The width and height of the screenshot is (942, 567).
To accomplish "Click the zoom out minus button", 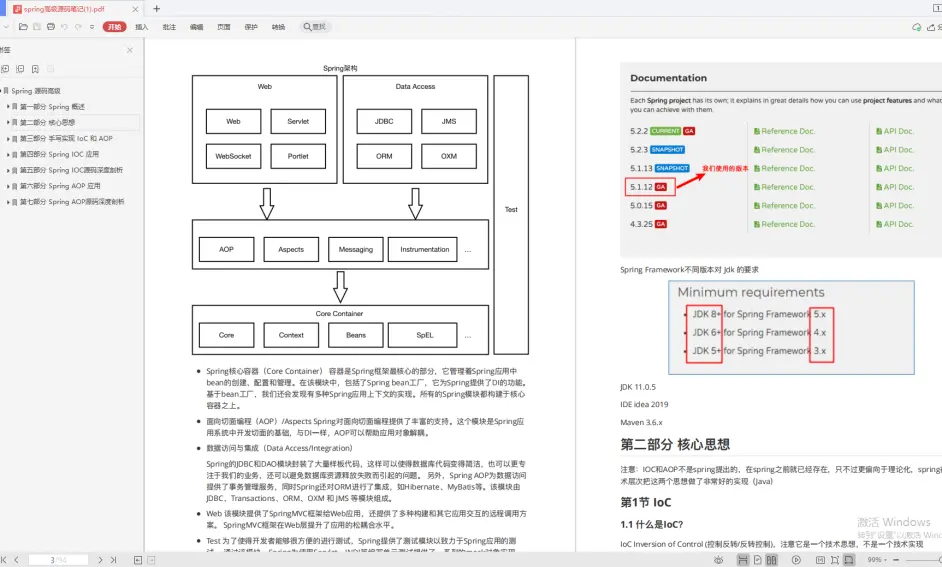I will tap(896, 560).
